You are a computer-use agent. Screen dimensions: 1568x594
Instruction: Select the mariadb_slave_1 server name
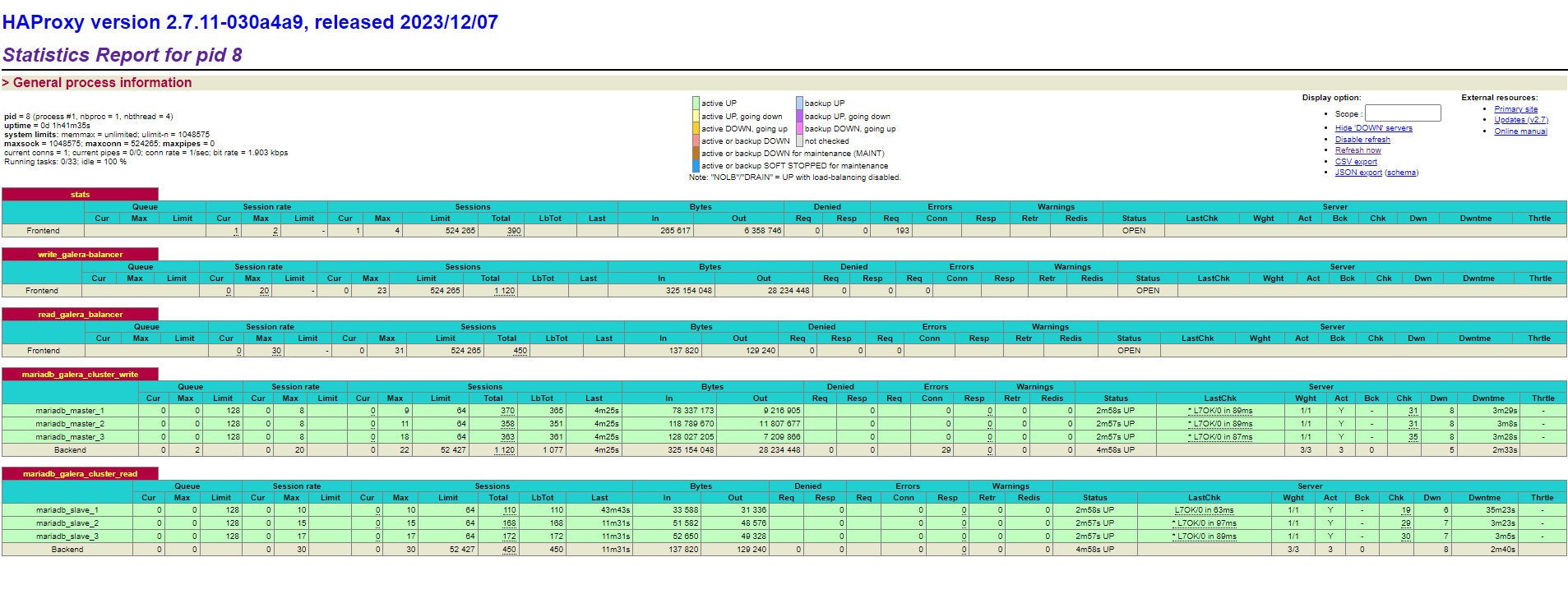(x=67, y=510)
